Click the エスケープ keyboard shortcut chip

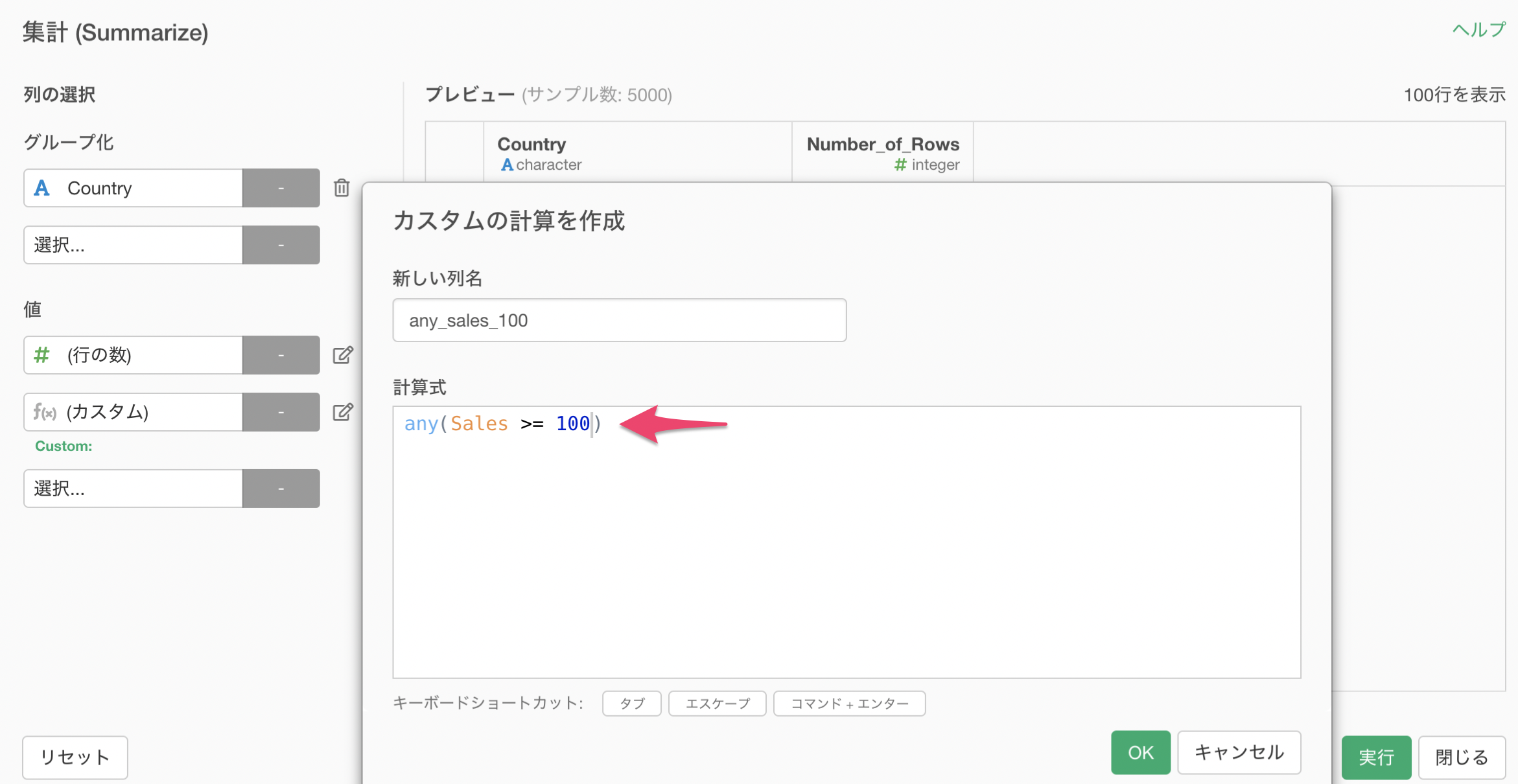717,704
